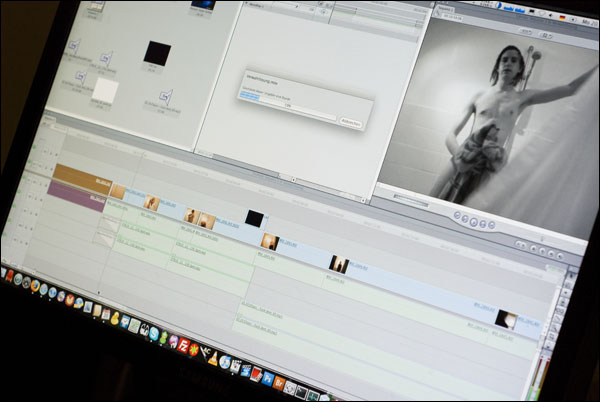Image resolution: width=600 pixels, height=402 pixels.
Task: Click the Abbrechen button in the render dialog
Action: point(351,123)
